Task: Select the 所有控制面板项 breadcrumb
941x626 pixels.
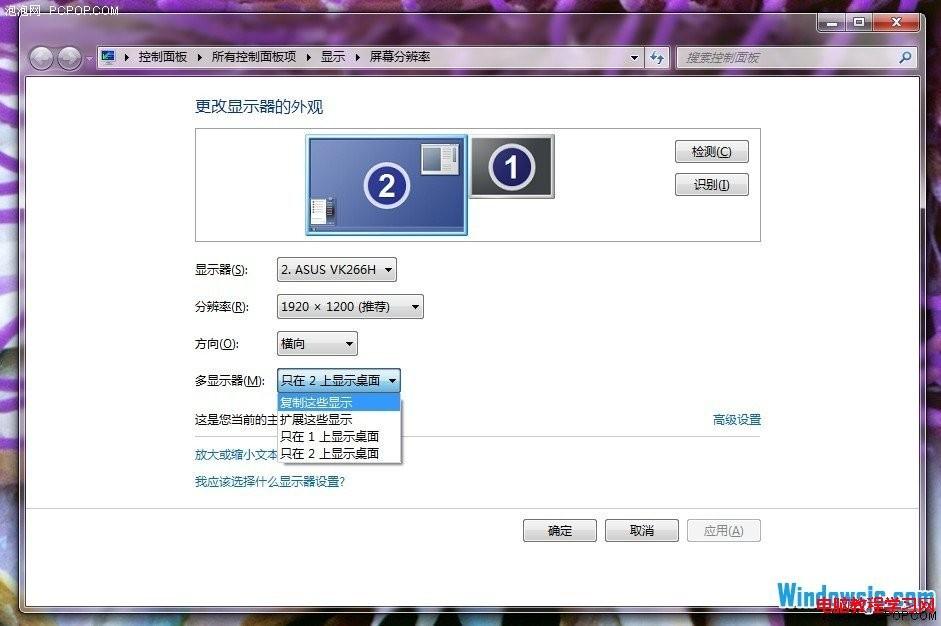Action: pyautogui.click(x=254, y=57)
